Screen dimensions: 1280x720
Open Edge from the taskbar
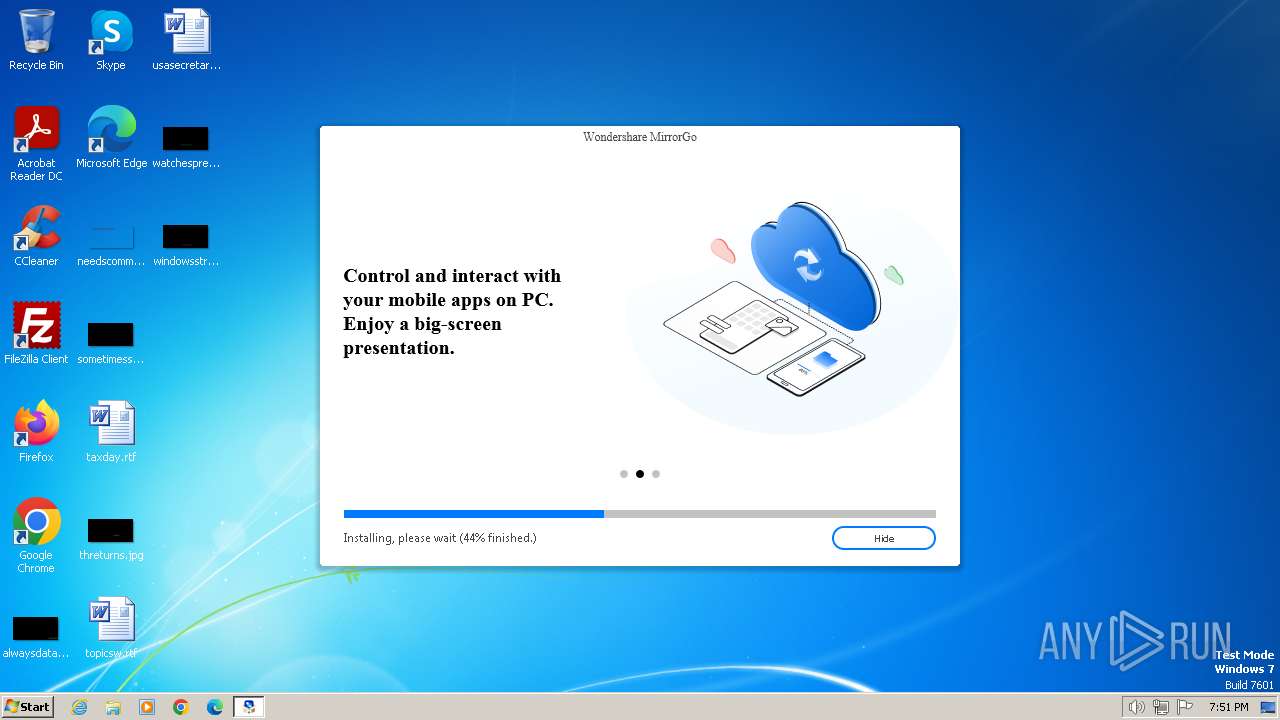point(215,707)
